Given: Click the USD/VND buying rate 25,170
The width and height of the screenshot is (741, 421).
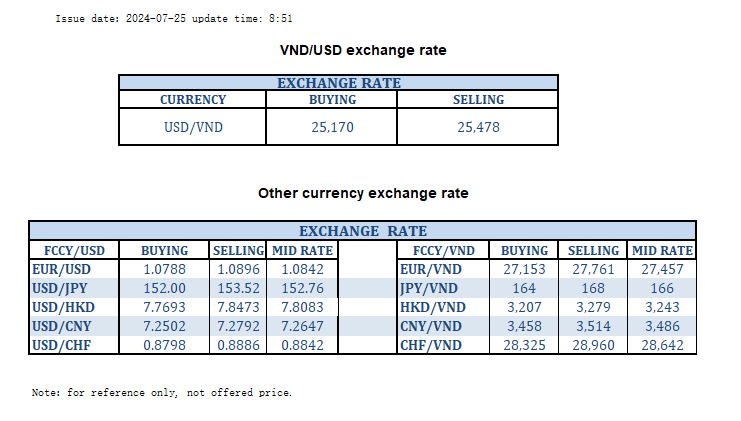Looking at the screenshot, I should (333, 127).
